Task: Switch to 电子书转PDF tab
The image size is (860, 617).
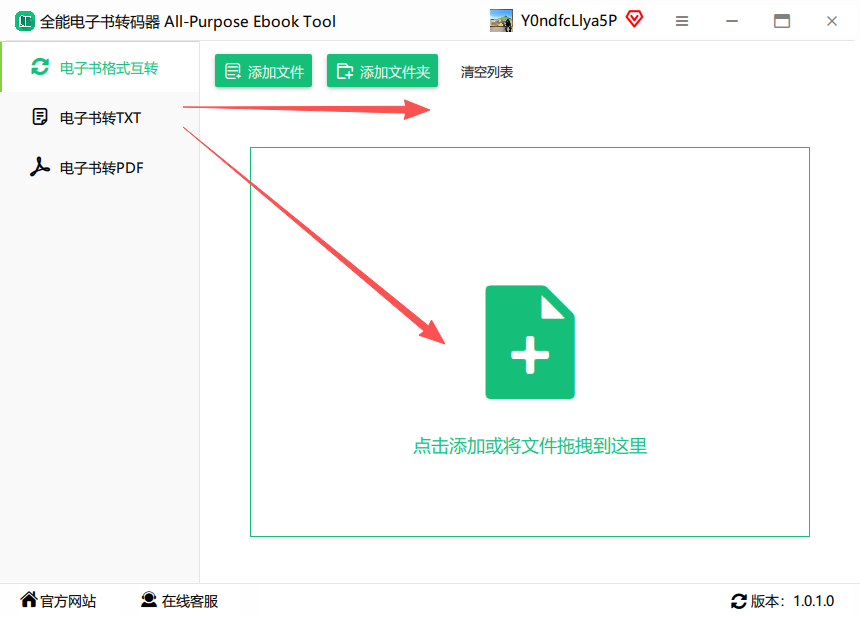Action: [100, 167]
